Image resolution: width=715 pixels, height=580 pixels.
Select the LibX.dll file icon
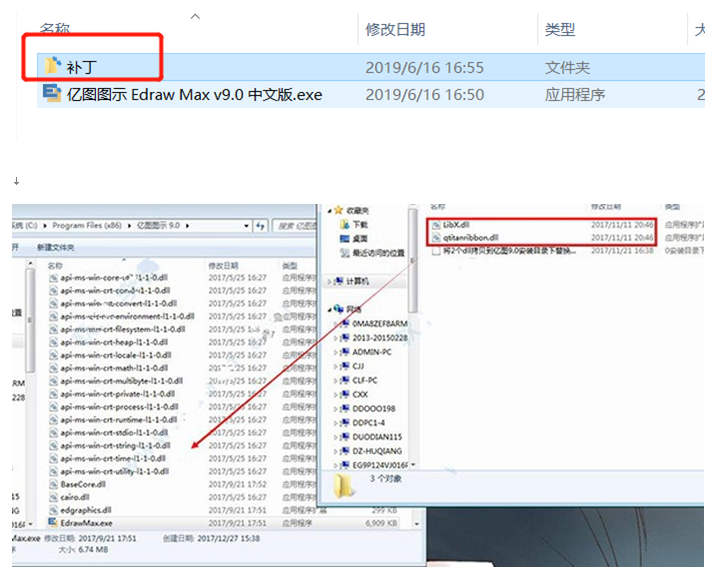pos(436,225)
